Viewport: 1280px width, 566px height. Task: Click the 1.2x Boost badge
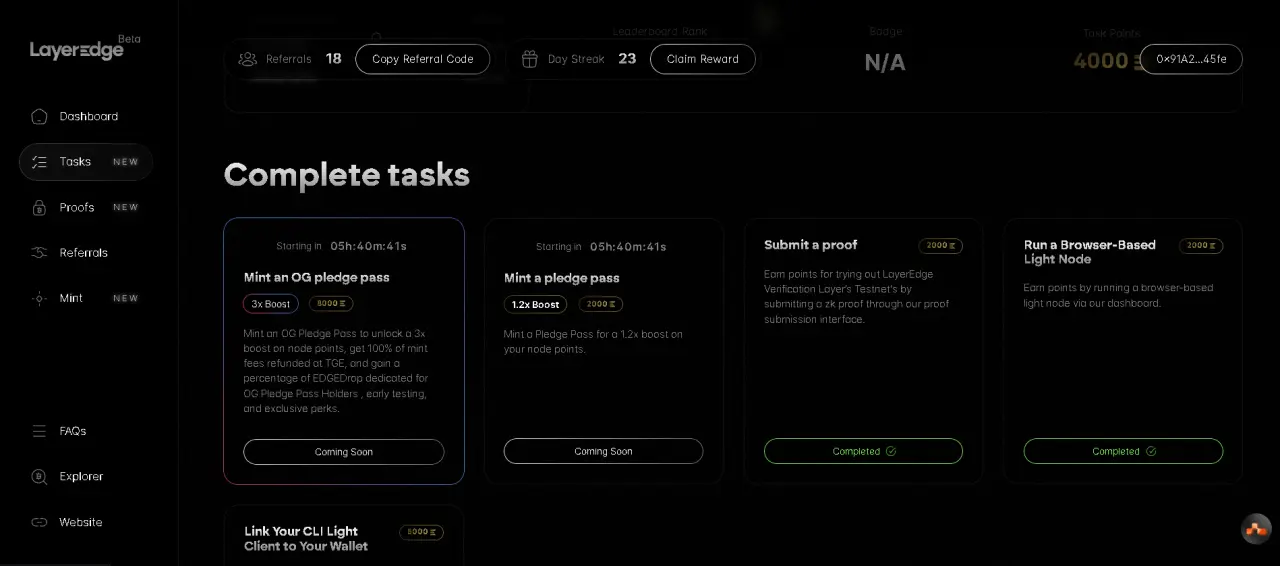click(535, 304)
